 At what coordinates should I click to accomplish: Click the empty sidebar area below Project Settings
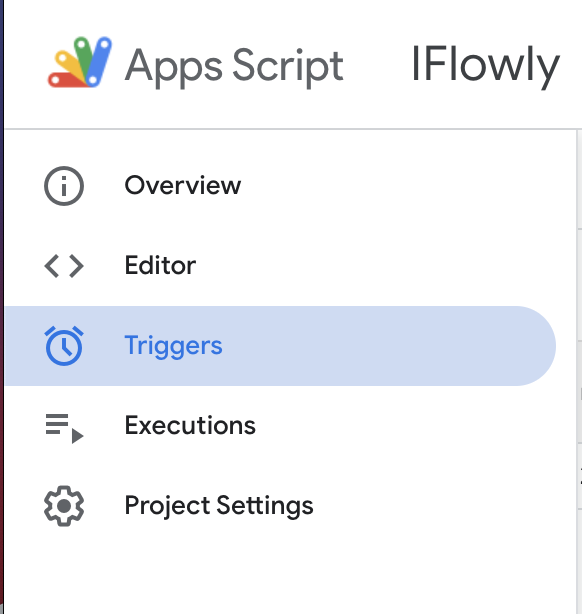coord(290,574)
